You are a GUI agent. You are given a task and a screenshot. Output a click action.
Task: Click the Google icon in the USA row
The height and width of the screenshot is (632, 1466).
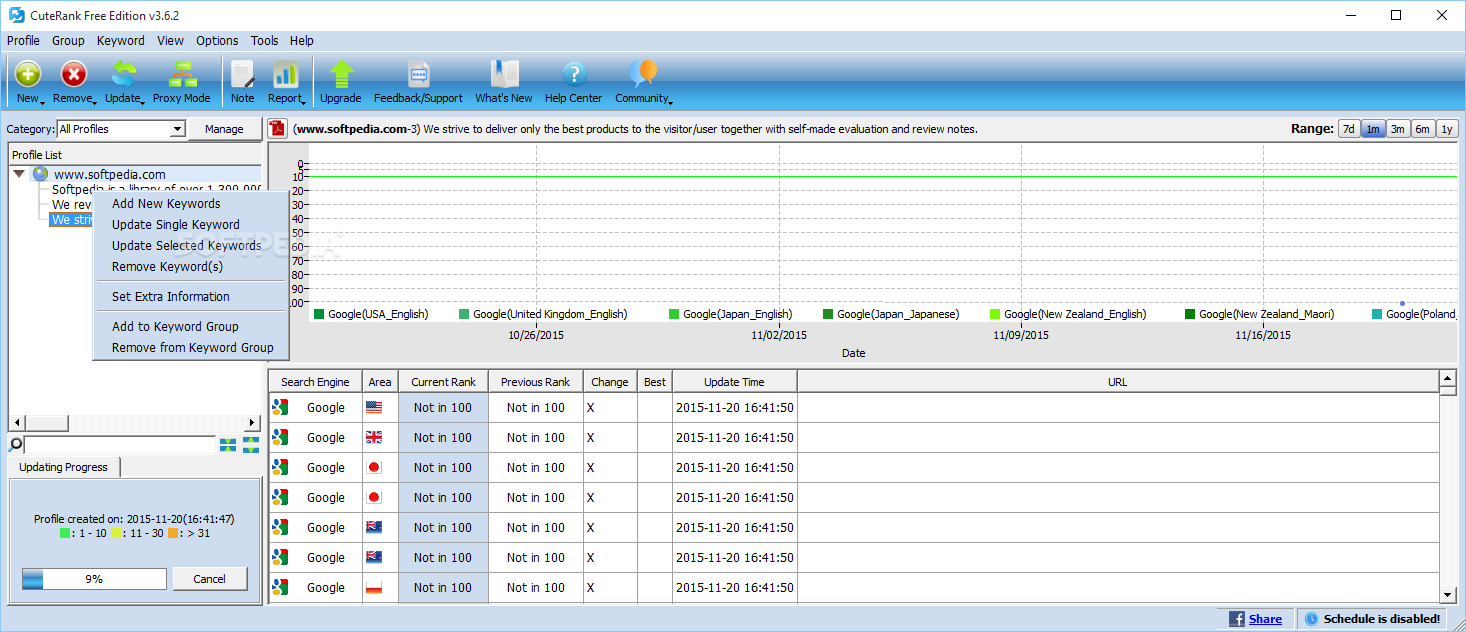pyautogui.click(x=280, y=407)
